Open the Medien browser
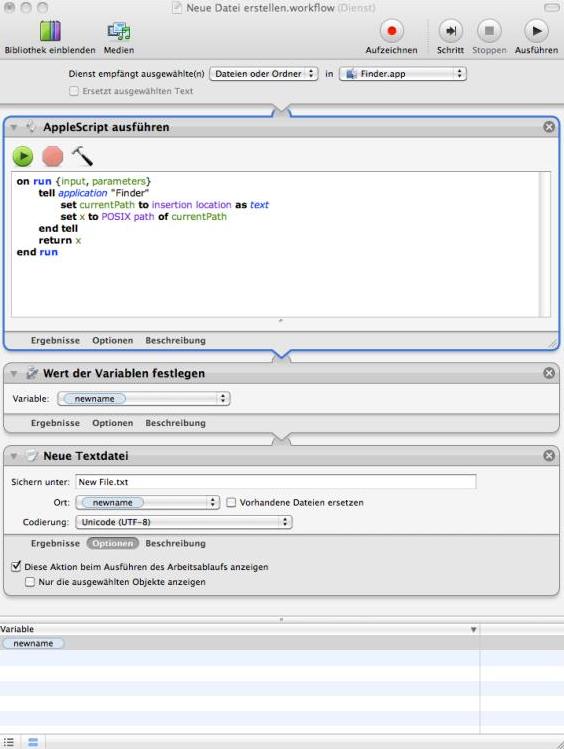This screenshot has height=749, width=564. pyautogui.click(x=118, y=32)
